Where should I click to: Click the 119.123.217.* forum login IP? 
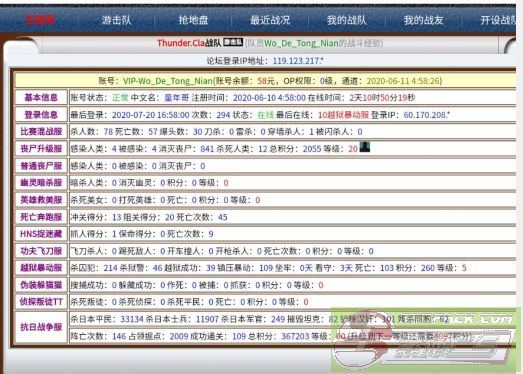(x=298, y=61)
